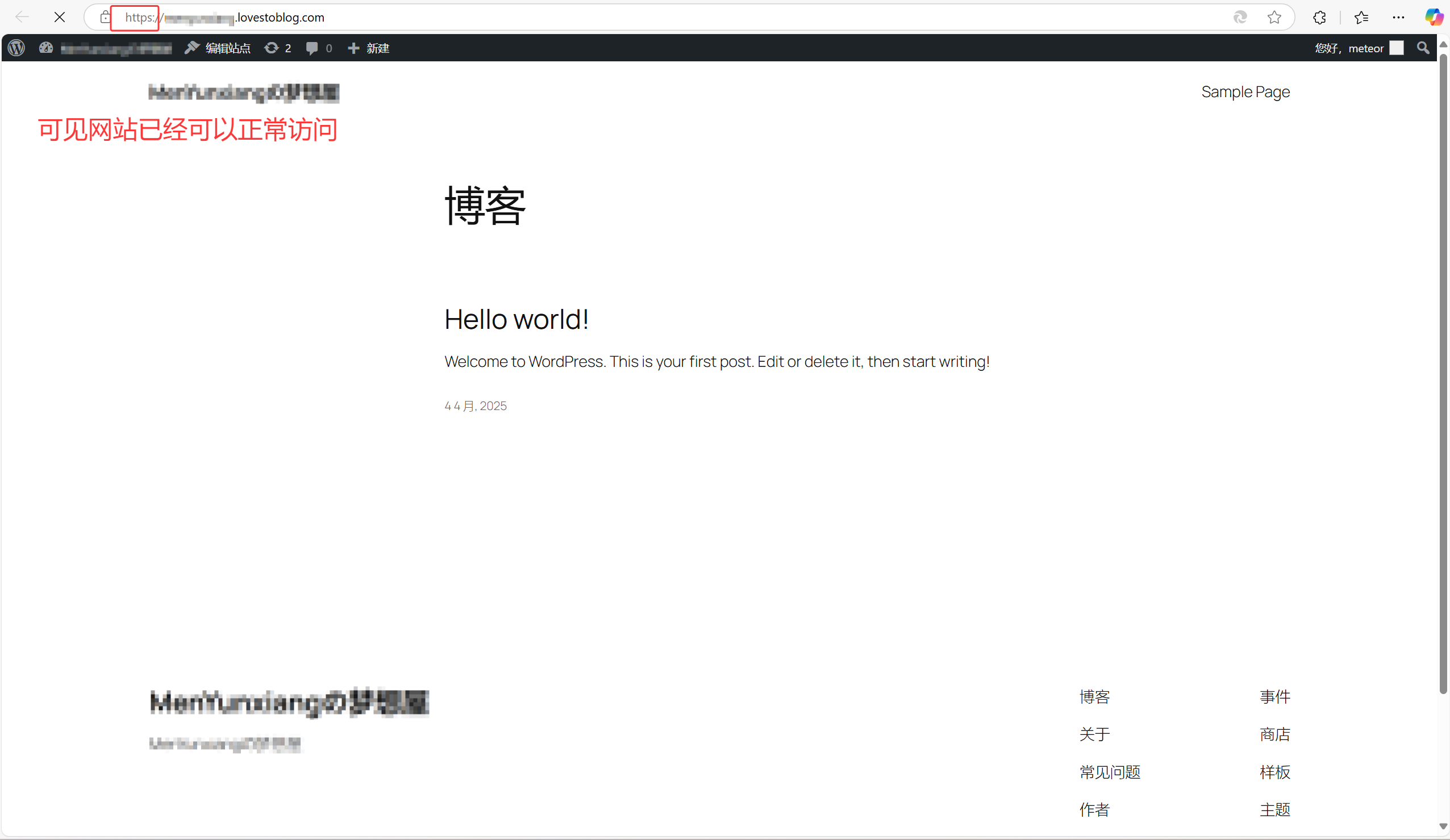The height and width of the screenshot is (840, 1450).
Task: Open the Sample Page navigation link
Action: tap(1245, 92)
